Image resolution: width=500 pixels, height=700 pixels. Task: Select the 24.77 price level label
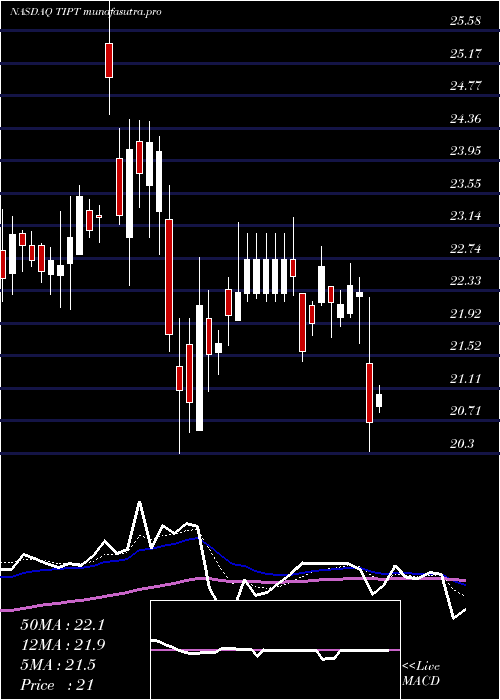[466, 86]
